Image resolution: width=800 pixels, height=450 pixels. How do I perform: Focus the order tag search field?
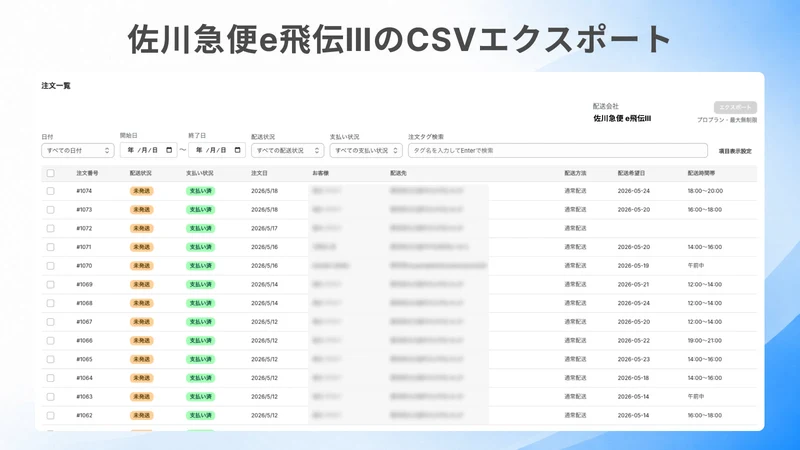558,151
